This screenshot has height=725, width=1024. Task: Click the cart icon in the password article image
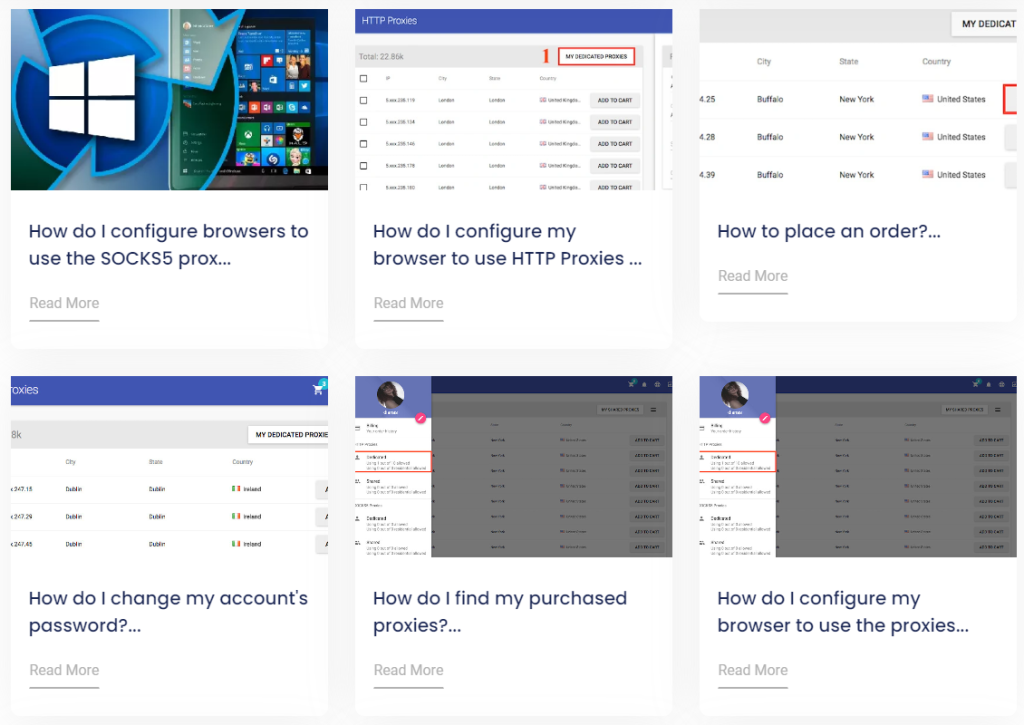319,389
